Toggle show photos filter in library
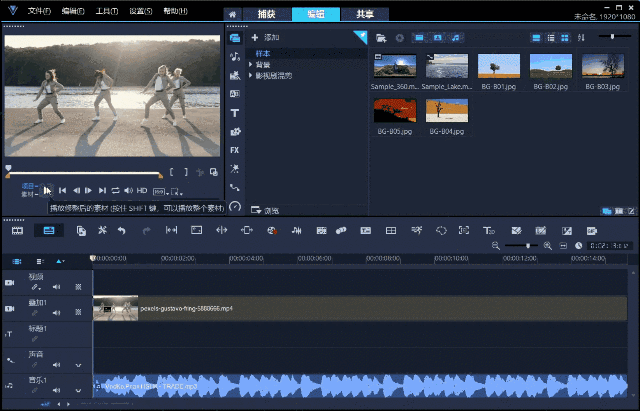Screen dimensions: 640x411 click(x=438, y=38)
